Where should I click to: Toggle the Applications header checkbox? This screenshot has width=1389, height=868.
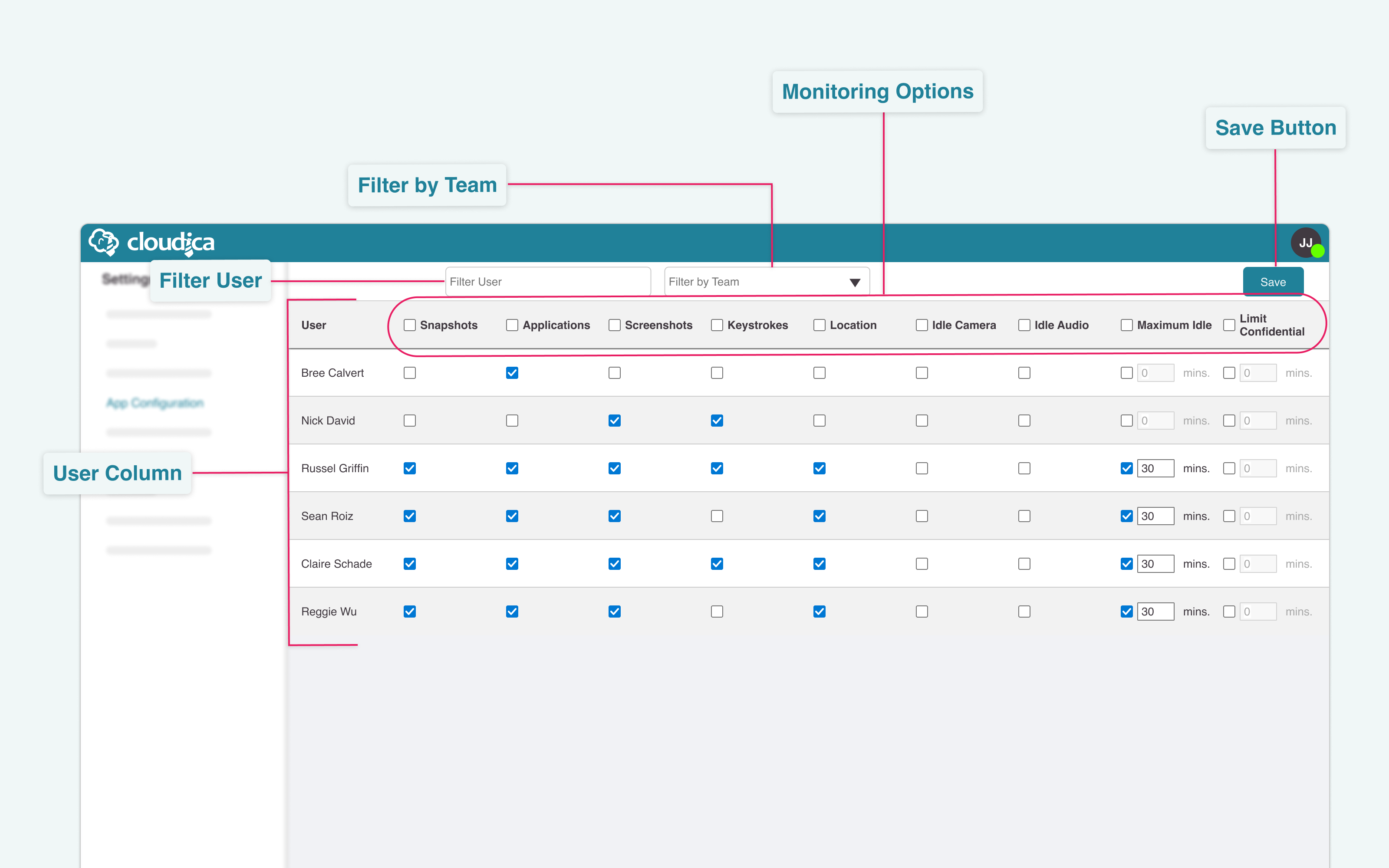tap(512, 325)
